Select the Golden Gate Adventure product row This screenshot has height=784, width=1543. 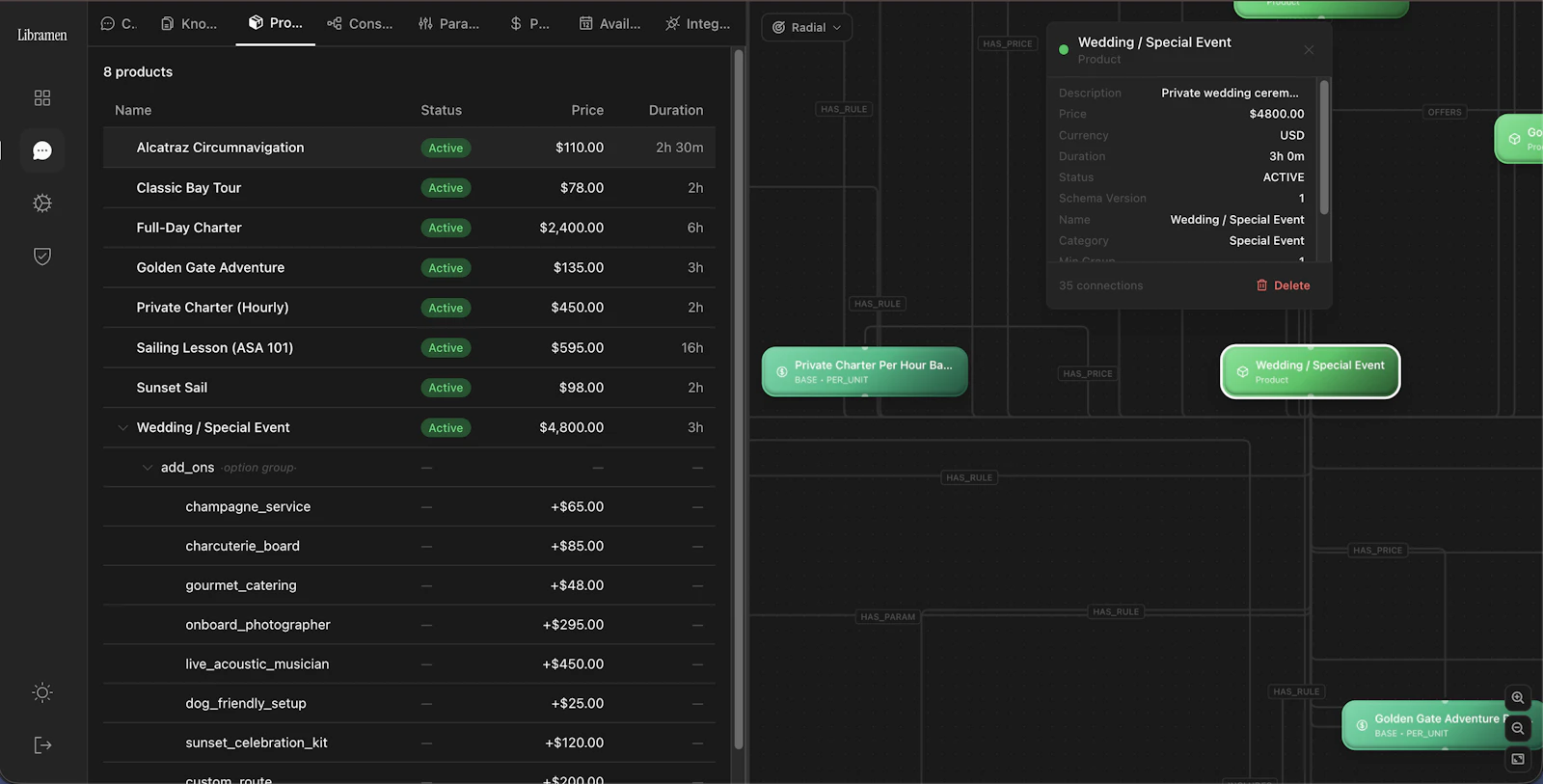(x=409, y=267)
